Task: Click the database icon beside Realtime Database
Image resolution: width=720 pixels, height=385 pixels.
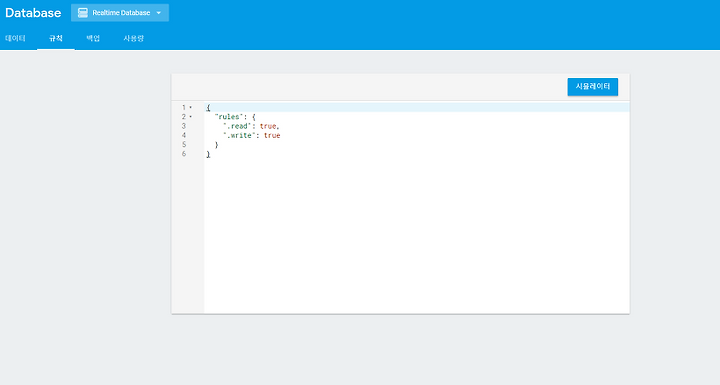Action: pos(83,13)
